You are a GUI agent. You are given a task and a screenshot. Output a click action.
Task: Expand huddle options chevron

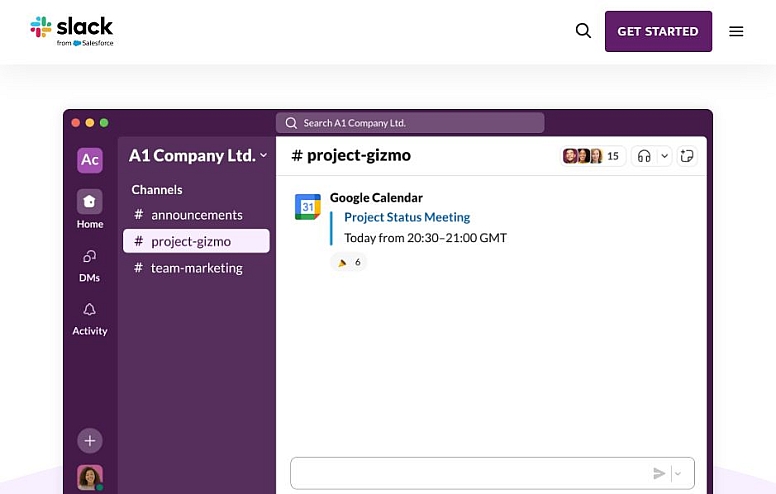665,156
